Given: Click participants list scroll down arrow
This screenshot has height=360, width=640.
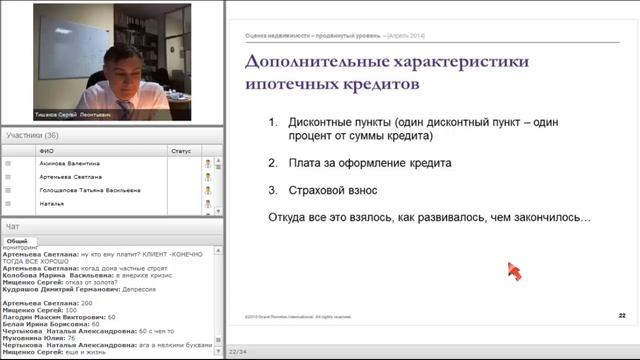Looking at the screenshot, I should pos(218,211).
